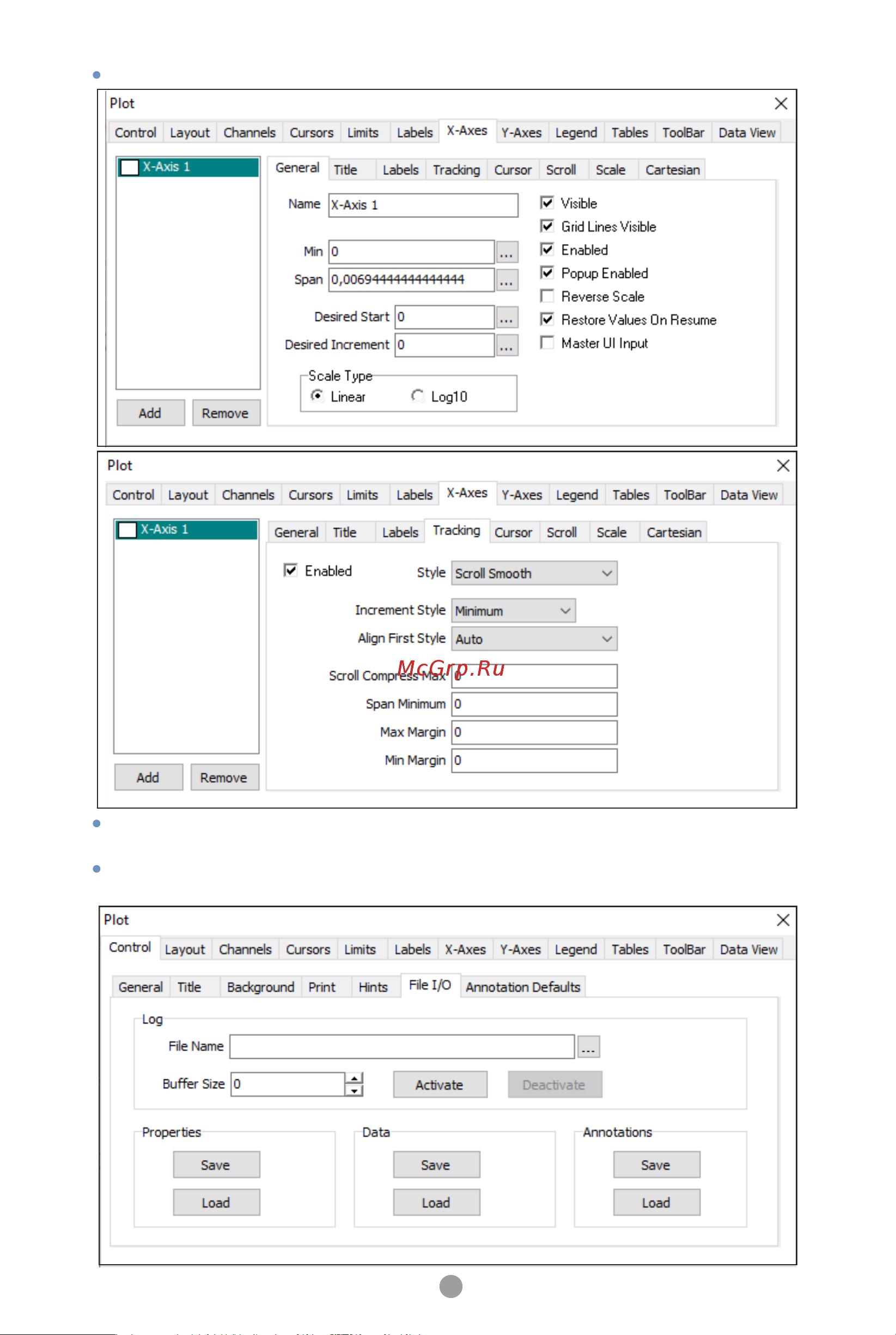Open Background sub-tab in bottom dialog
Image resolution: width=896 pixels, height=1335 pixels.
coord(260,987)
